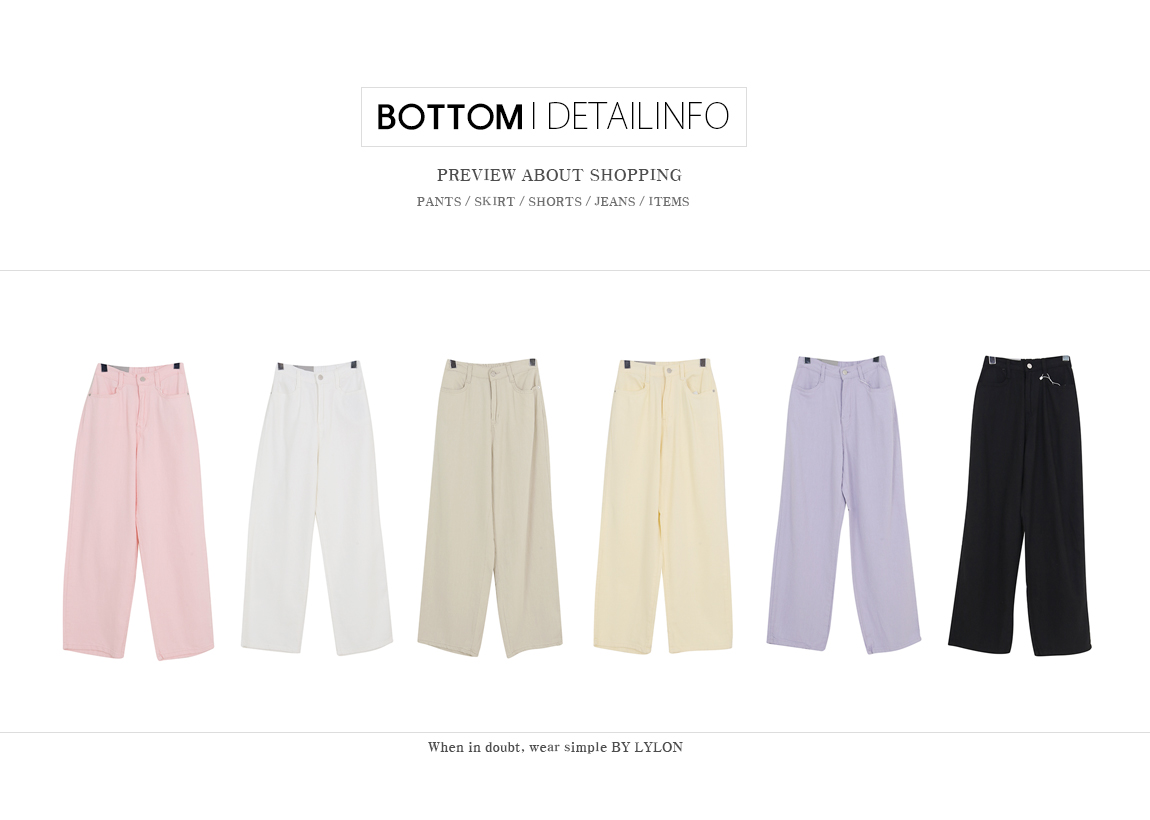Go to the SHORTS category

tap(554, 202)
